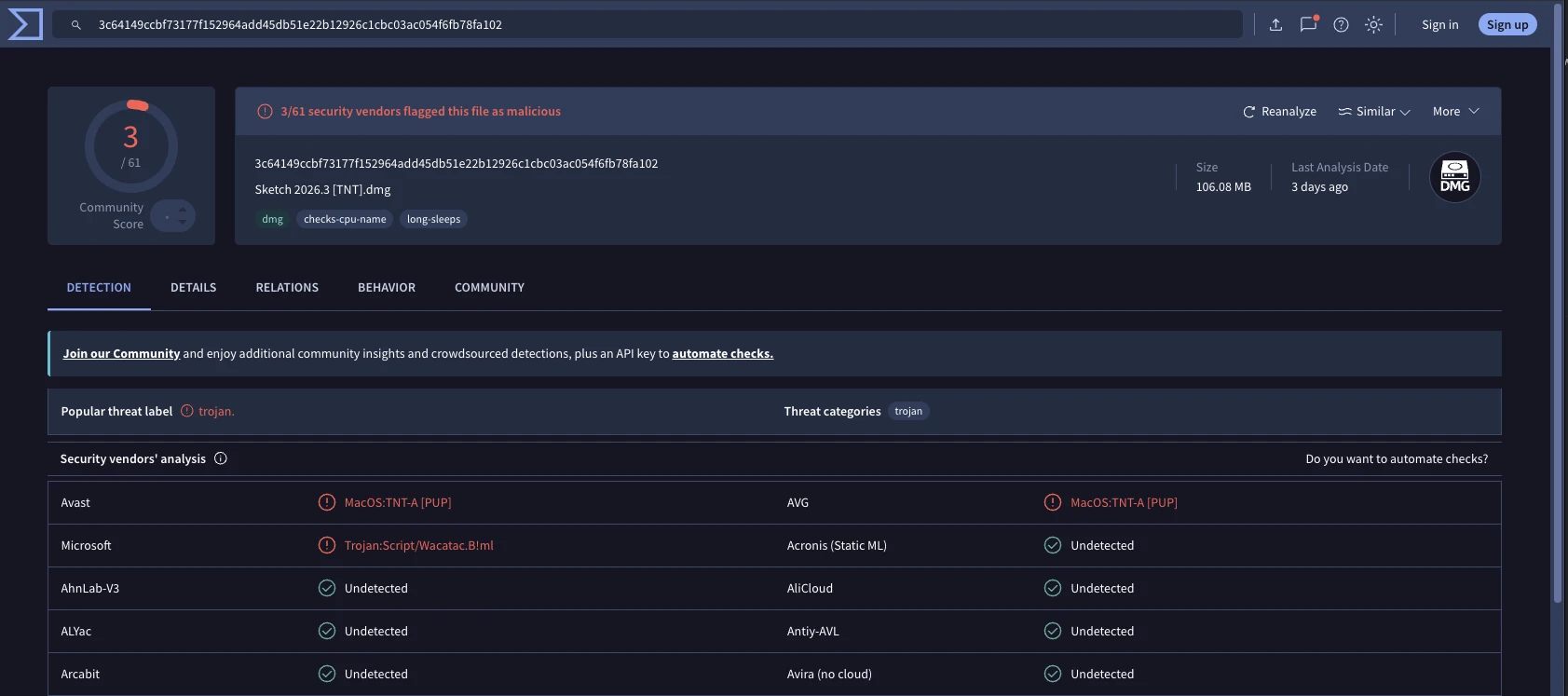This screenshot has height=696, width=1568.
Task: Follow the Join our Community link
Action: tap(121, 354)
